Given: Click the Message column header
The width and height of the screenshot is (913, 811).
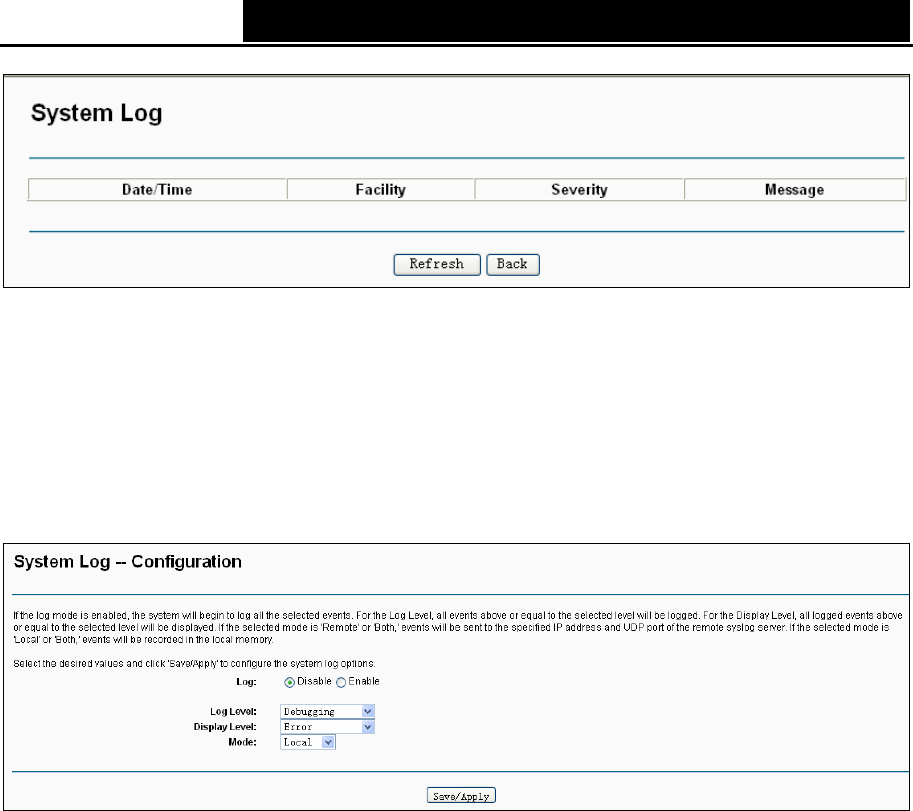Looking at the screenshot, I should coord(795,190).
